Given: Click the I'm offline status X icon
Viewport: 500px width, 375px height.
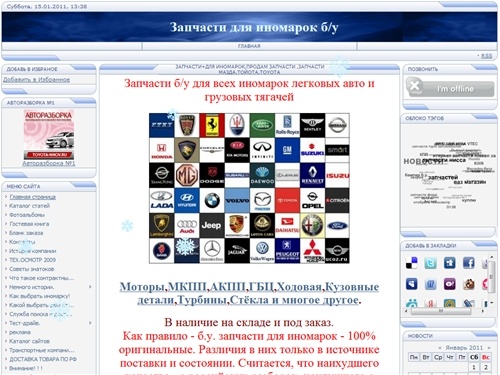Looking at the screenshot, I should (x=414, y=86).
